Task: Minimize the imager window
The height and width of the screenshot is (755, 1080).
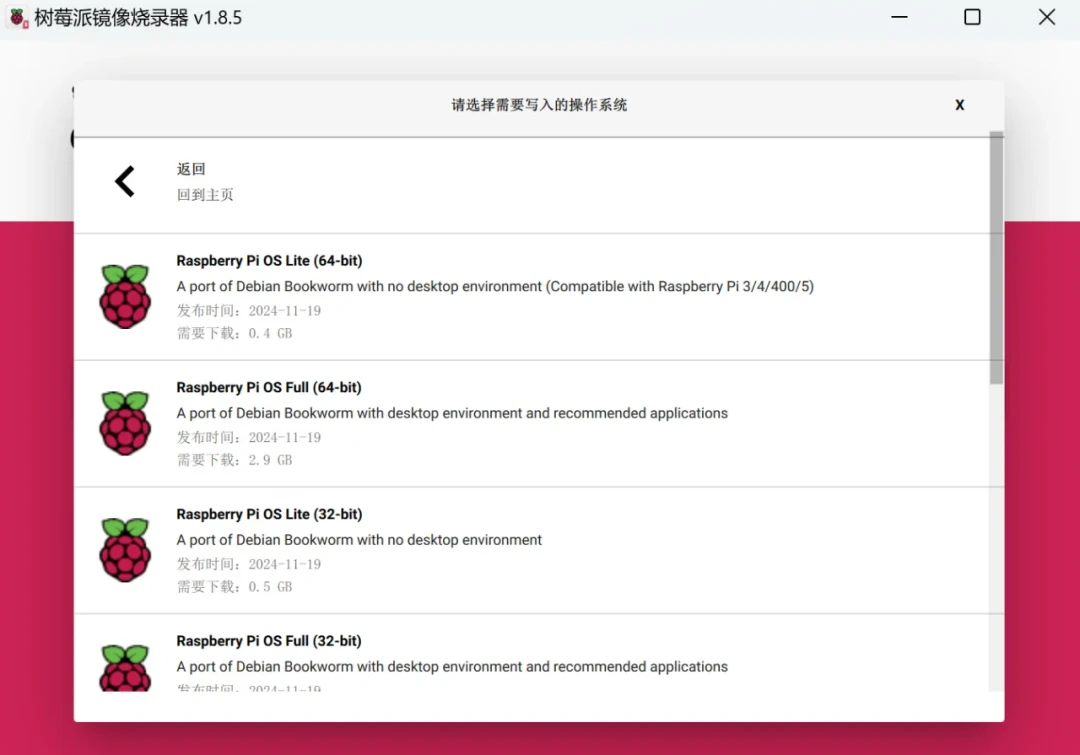Action: 899,17
